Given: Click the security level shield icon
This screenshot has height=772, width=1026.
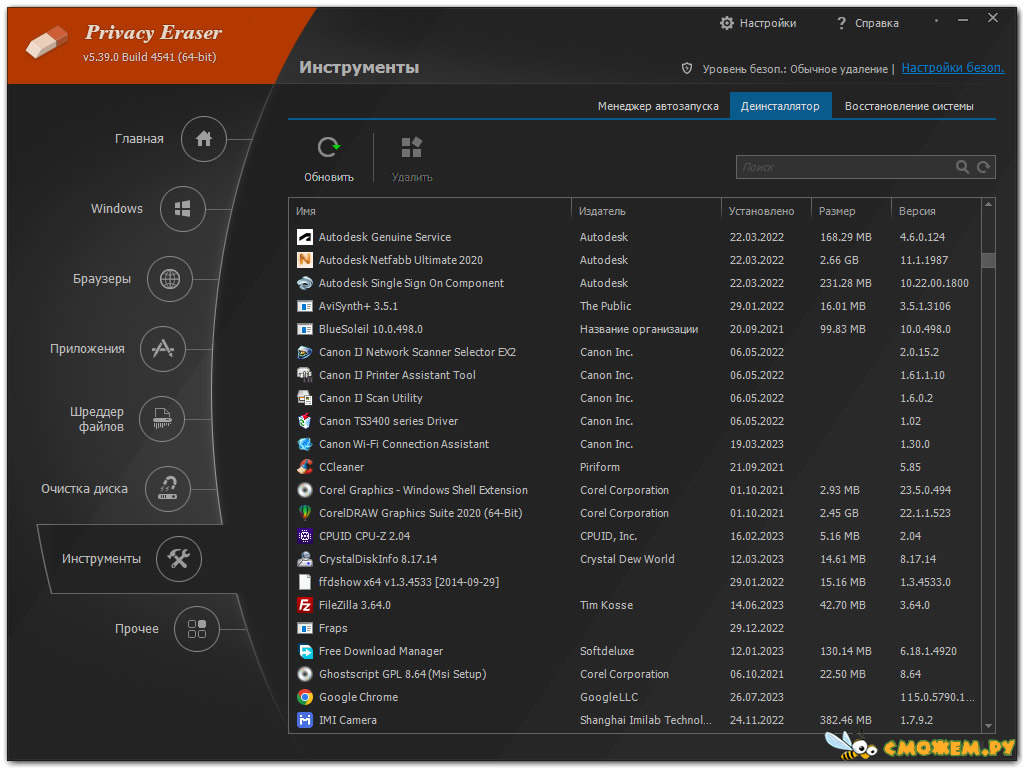Looking at the screenshot, I should (686, 68).
